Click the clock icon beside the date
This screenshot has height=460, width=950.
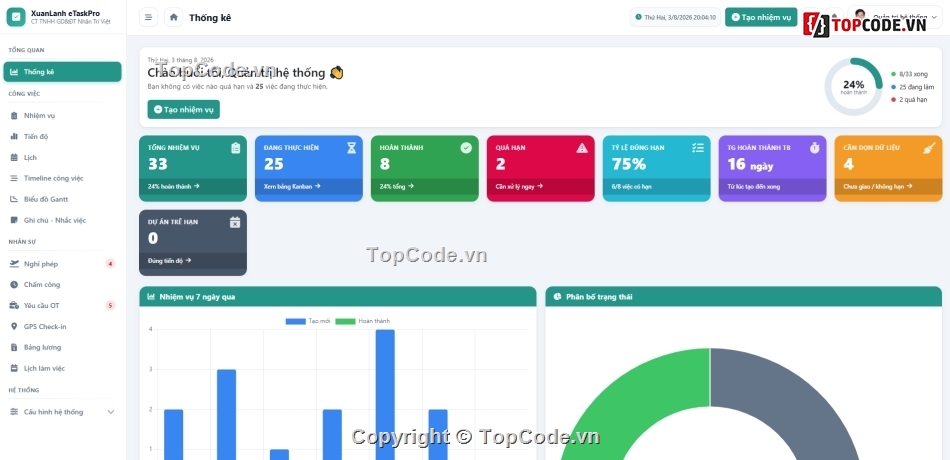[639, 17]
